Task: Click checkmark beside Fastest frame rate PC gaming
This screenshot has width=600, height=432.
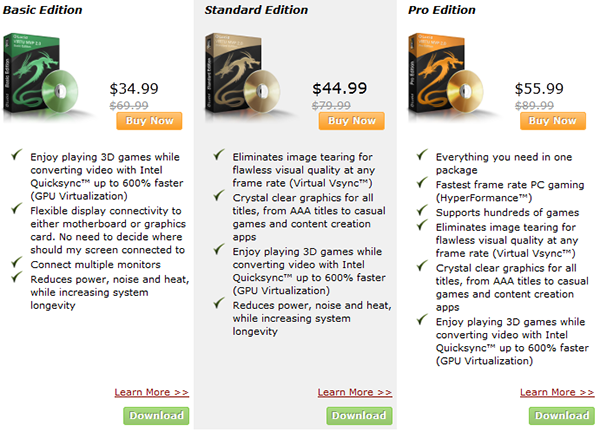Action: pyautogui.click(x=422, y=183)
